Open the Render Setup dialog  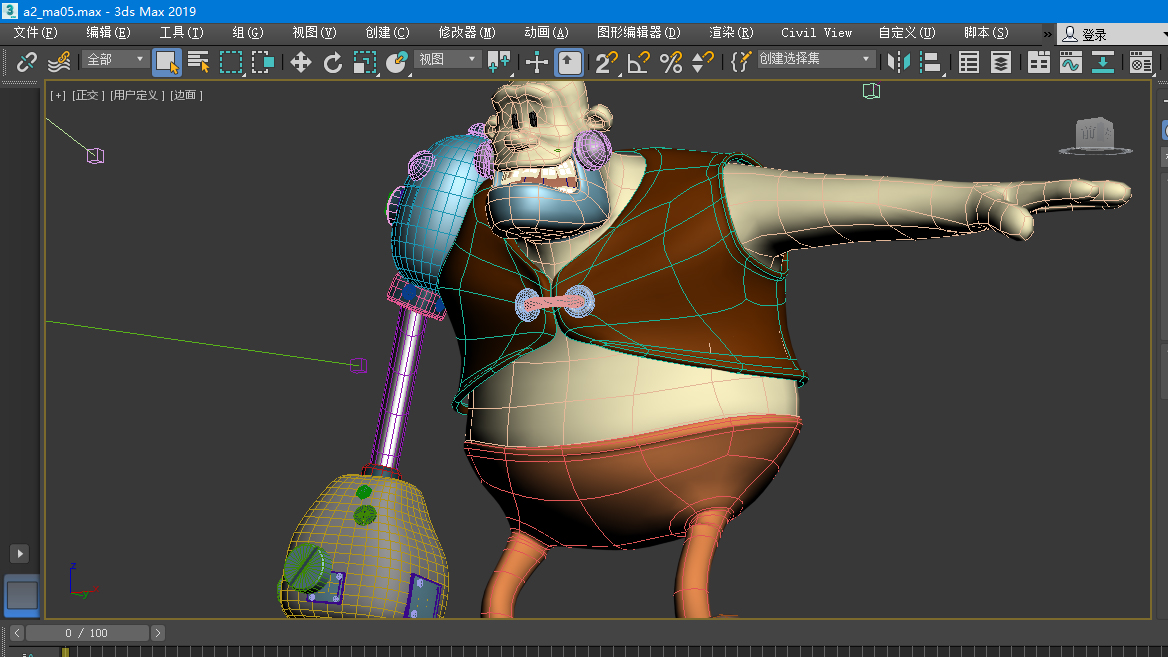pos(1140,63)
